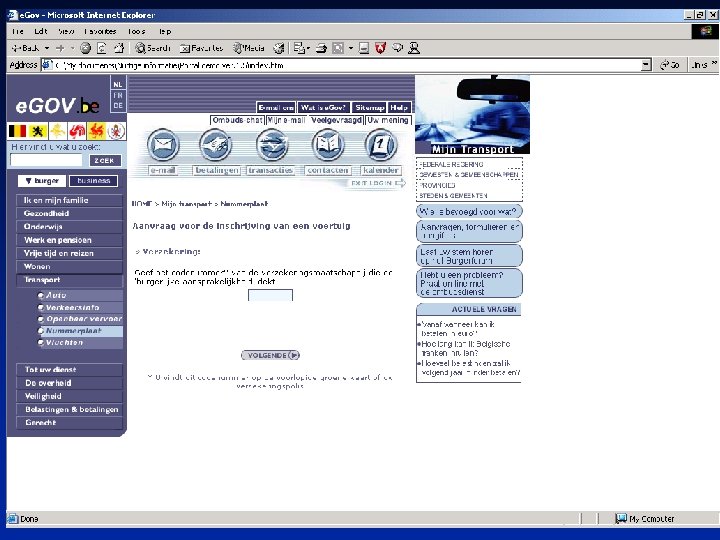Click the round contacten book icon

(x=327, y=145)
